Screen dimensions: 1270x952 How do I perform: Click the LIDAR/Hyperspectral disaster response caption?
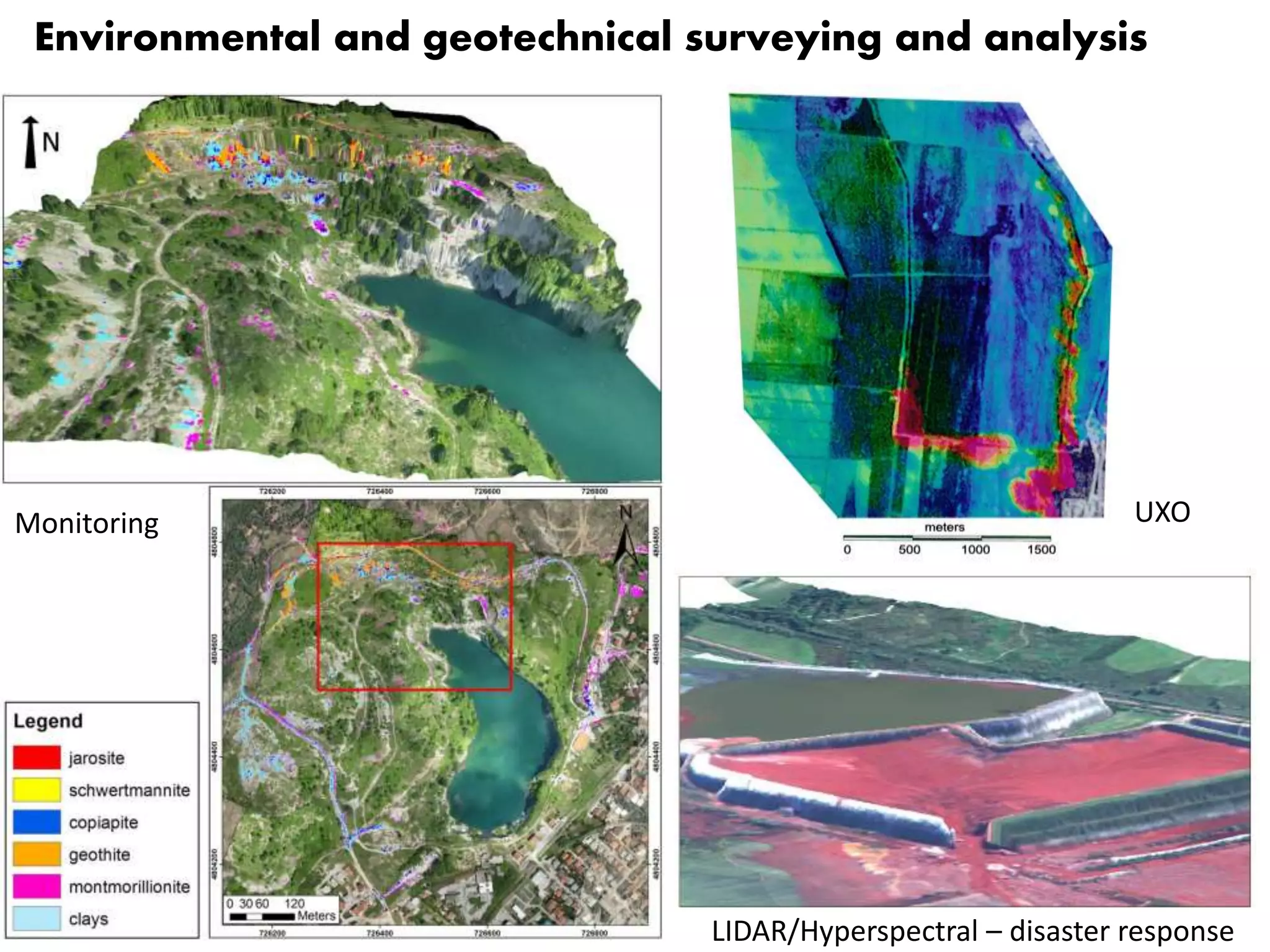(972, 932)
